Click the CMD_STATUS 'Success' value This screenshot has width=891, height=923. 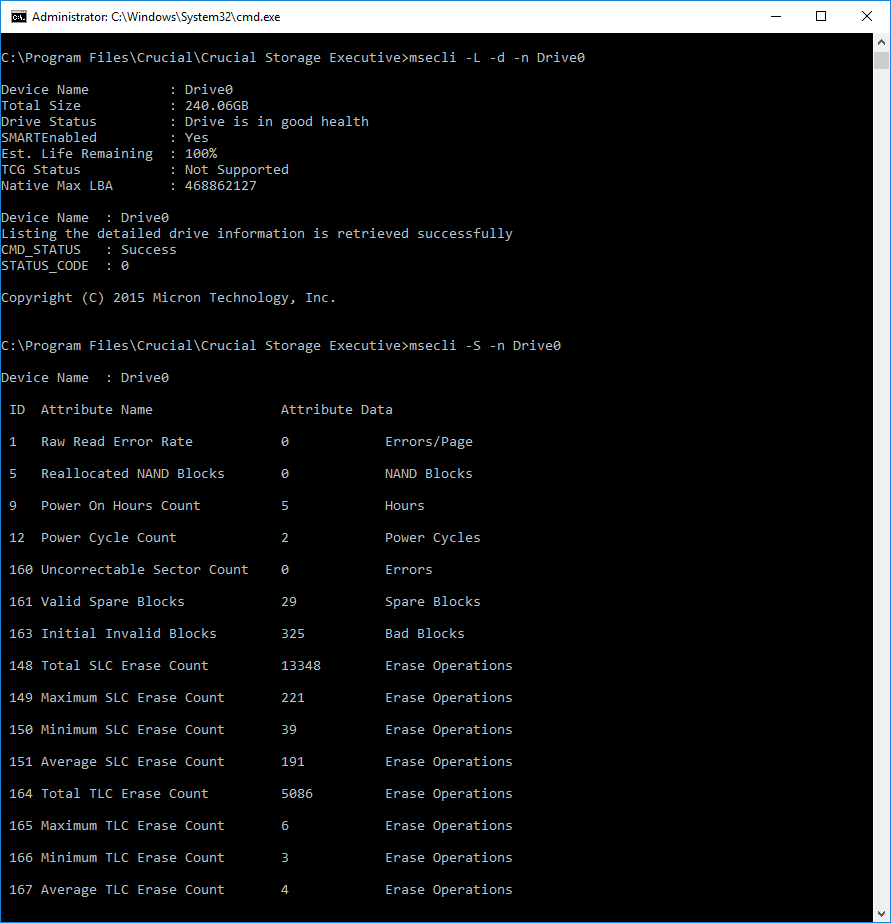[148, 250]
